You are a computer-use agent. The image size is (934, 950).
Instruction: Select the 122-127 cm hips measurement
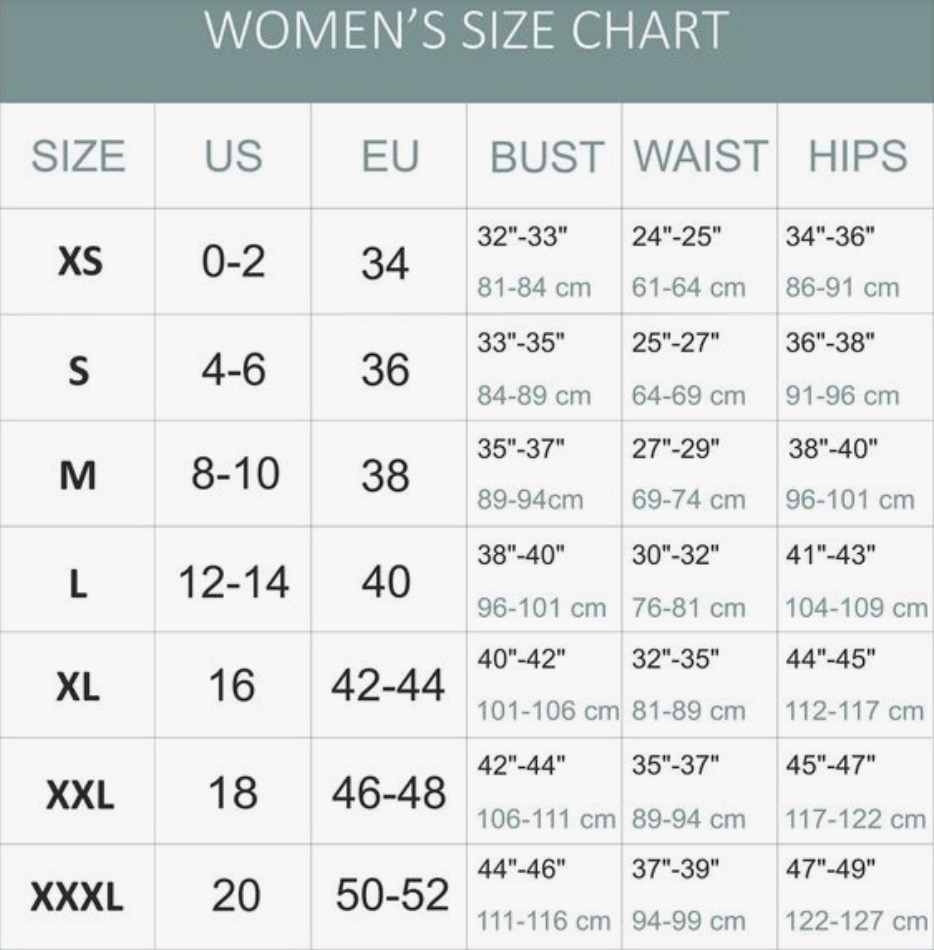tap(856, 922)
